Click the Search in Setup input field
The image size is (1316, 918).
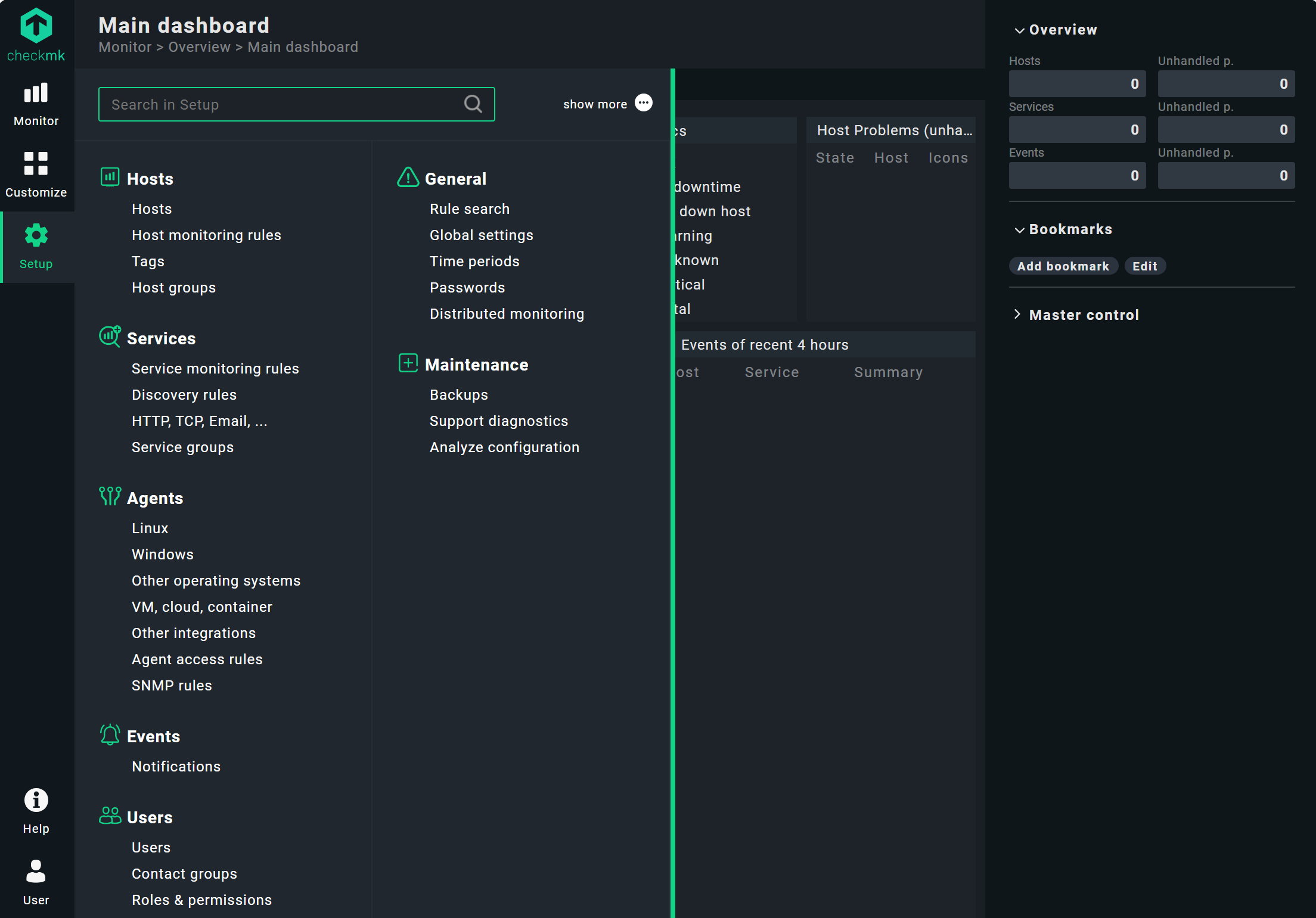(296, 104)
